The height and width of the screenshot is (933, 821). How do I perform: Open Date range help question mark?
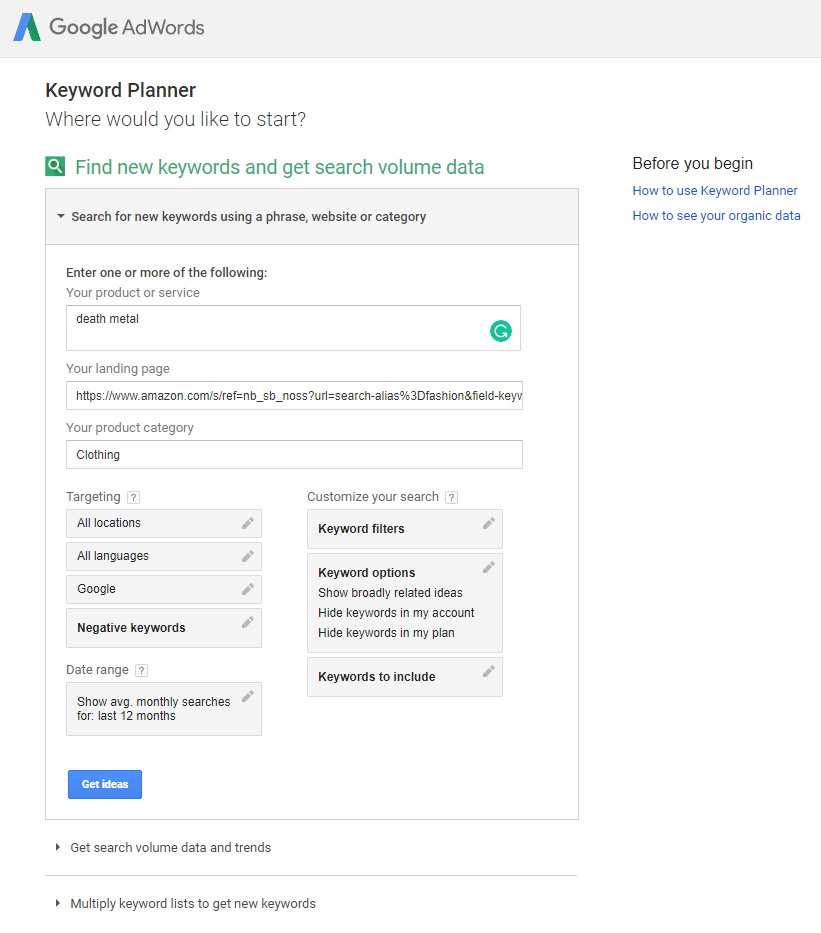click(141, 671)
